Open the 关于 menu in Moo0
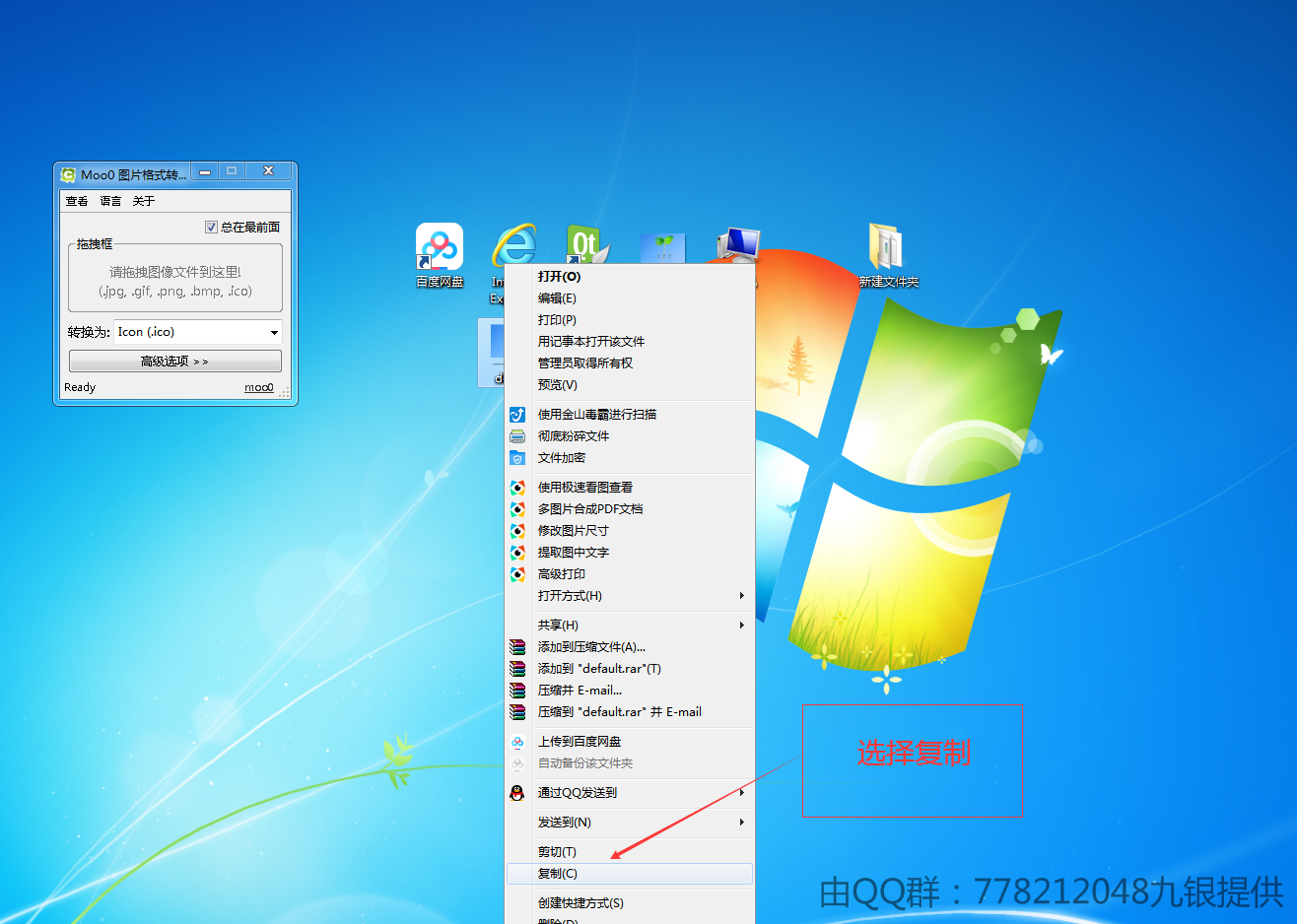 point(144,201)
